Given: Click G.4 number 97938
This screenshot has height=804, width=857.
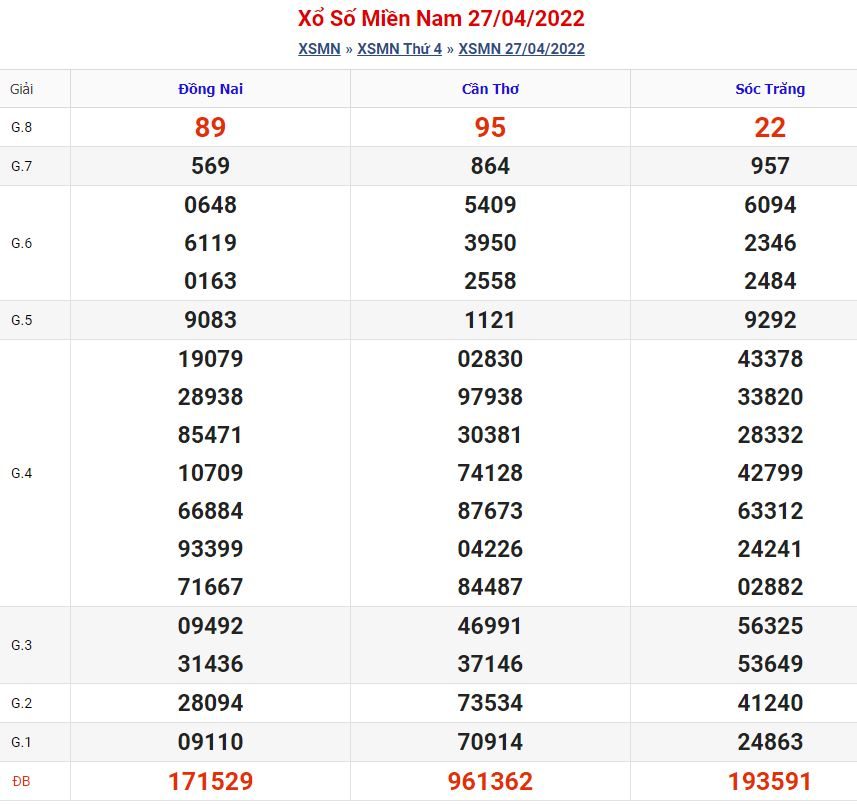Looking at the screenshot, I should [490, 397].
